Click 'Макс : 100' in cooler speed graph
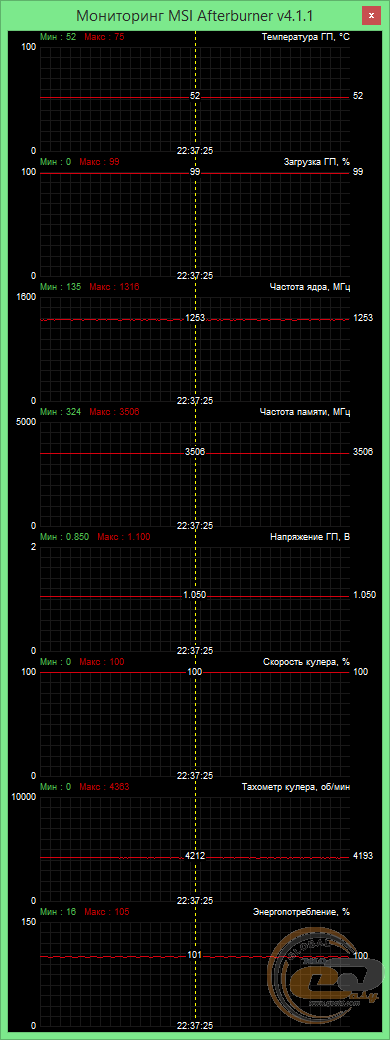 [x=101, y=662]
